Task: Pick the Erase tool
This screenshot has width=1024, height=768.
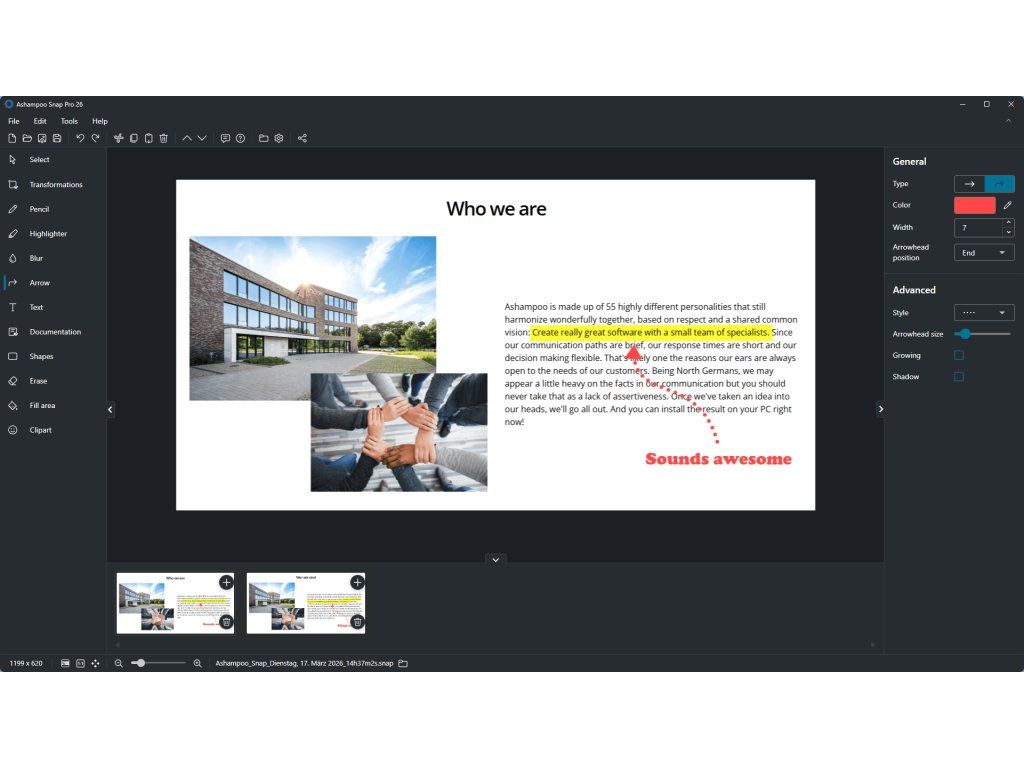Action: (38, 381)
